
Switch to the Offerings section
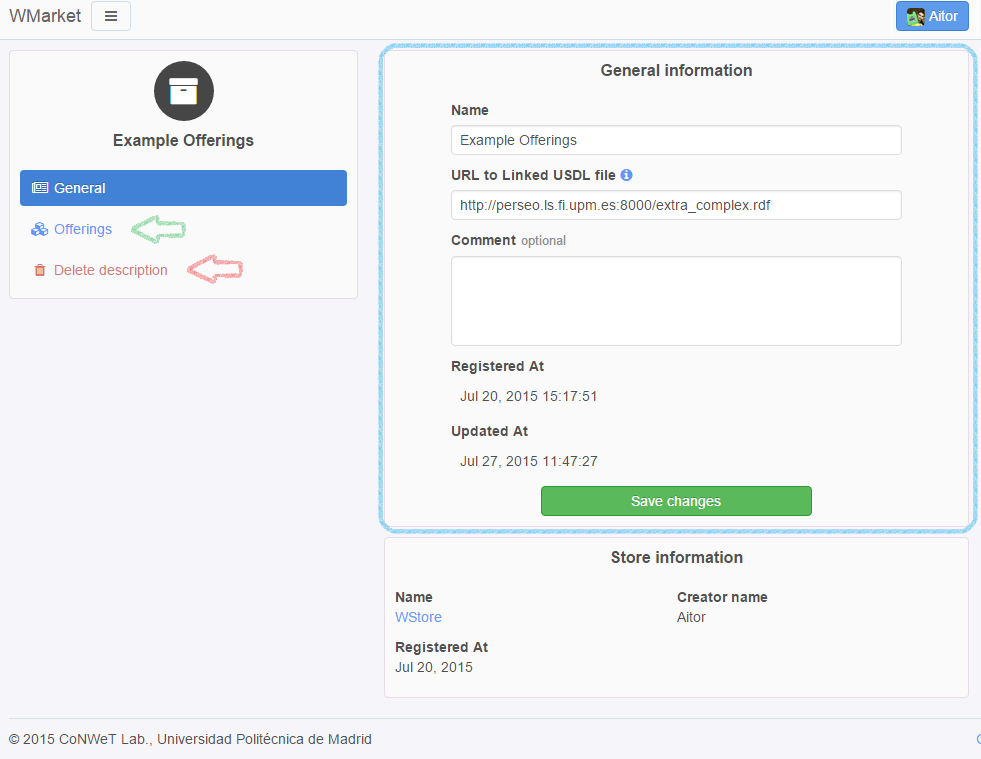click(83, 229)
